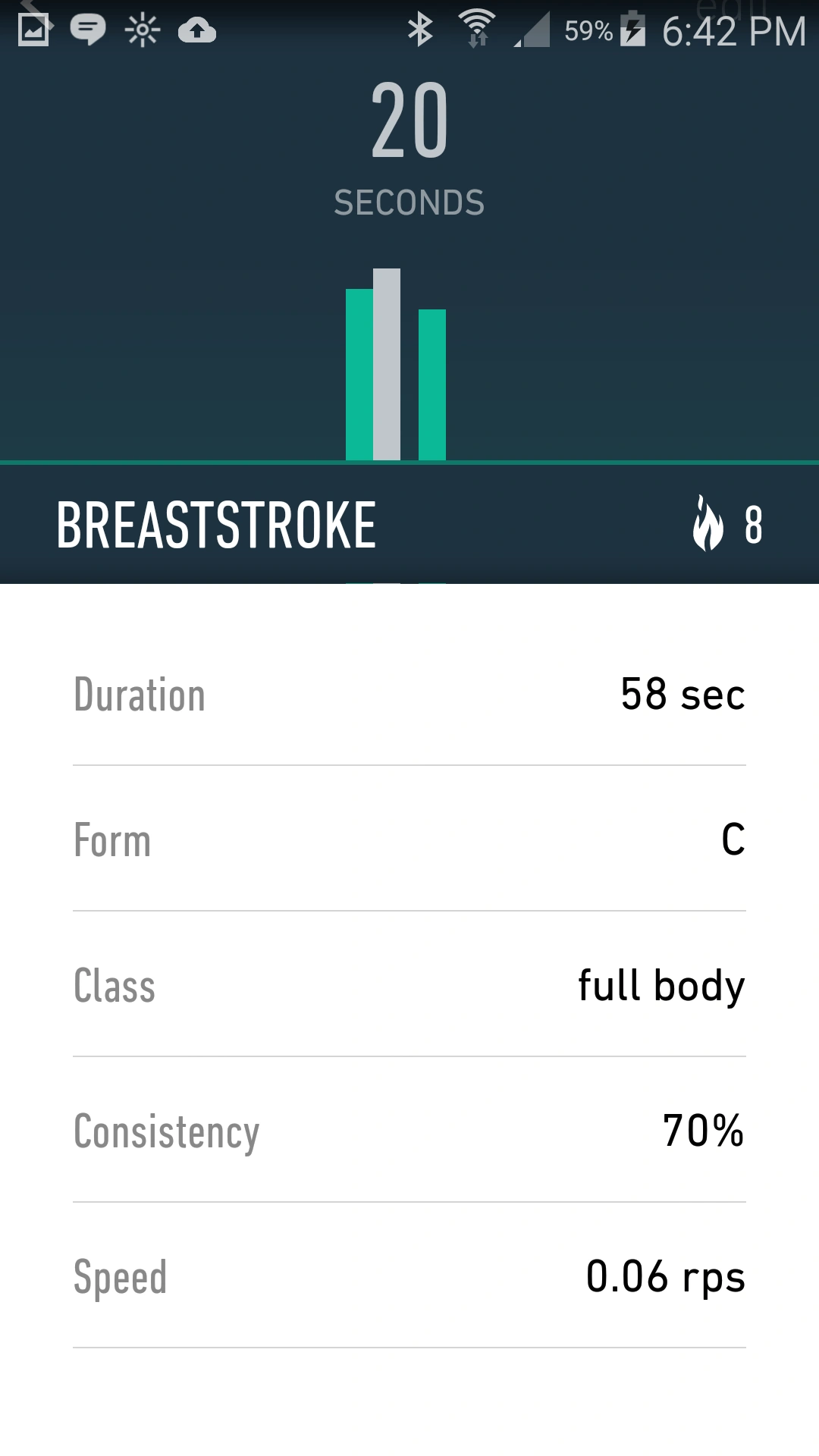This screenshot has height=1456, width=819.
Task: Tap the Speed row showing 0.06 rps
Action: click(x=409, y=1276)
